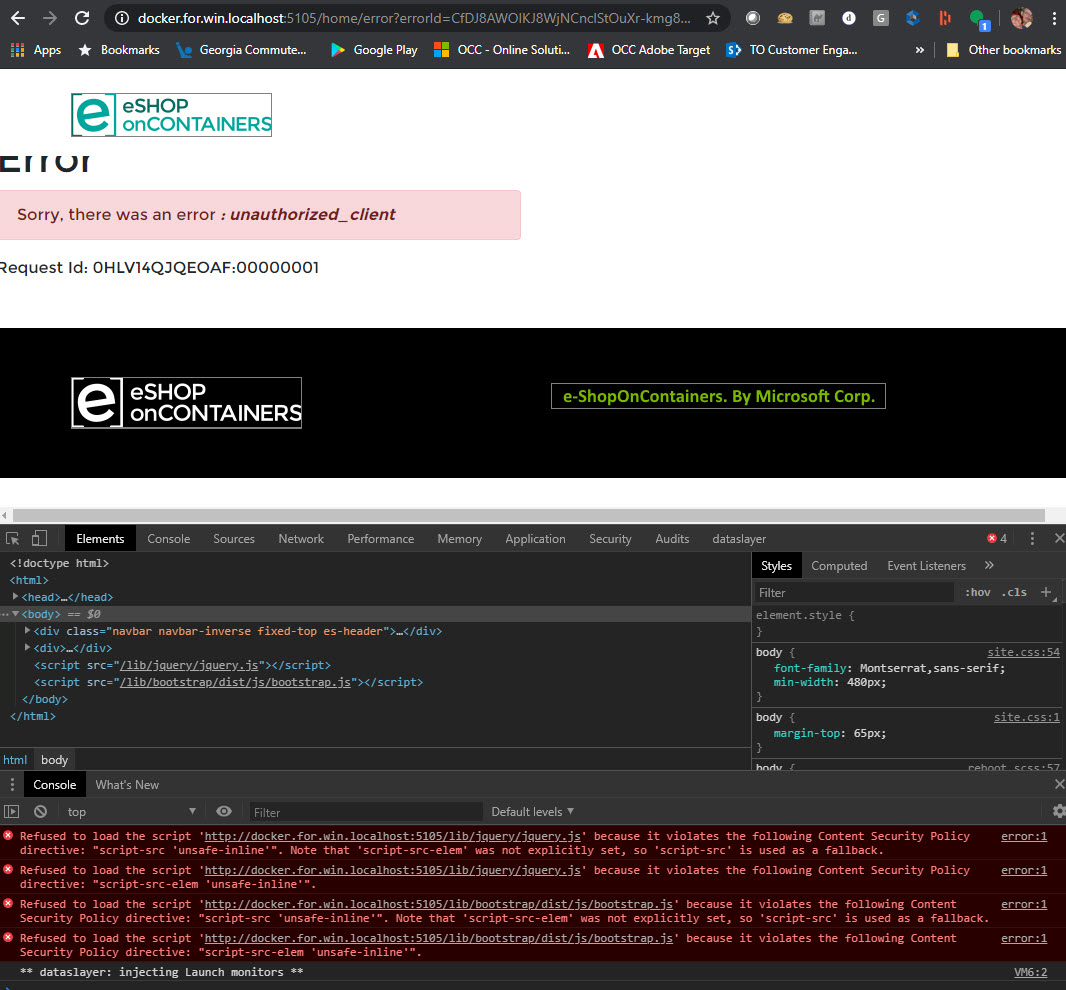Open DevTools customize menu (three dots)
Screen dimensions: 1066x990
tap(1032, 538)
